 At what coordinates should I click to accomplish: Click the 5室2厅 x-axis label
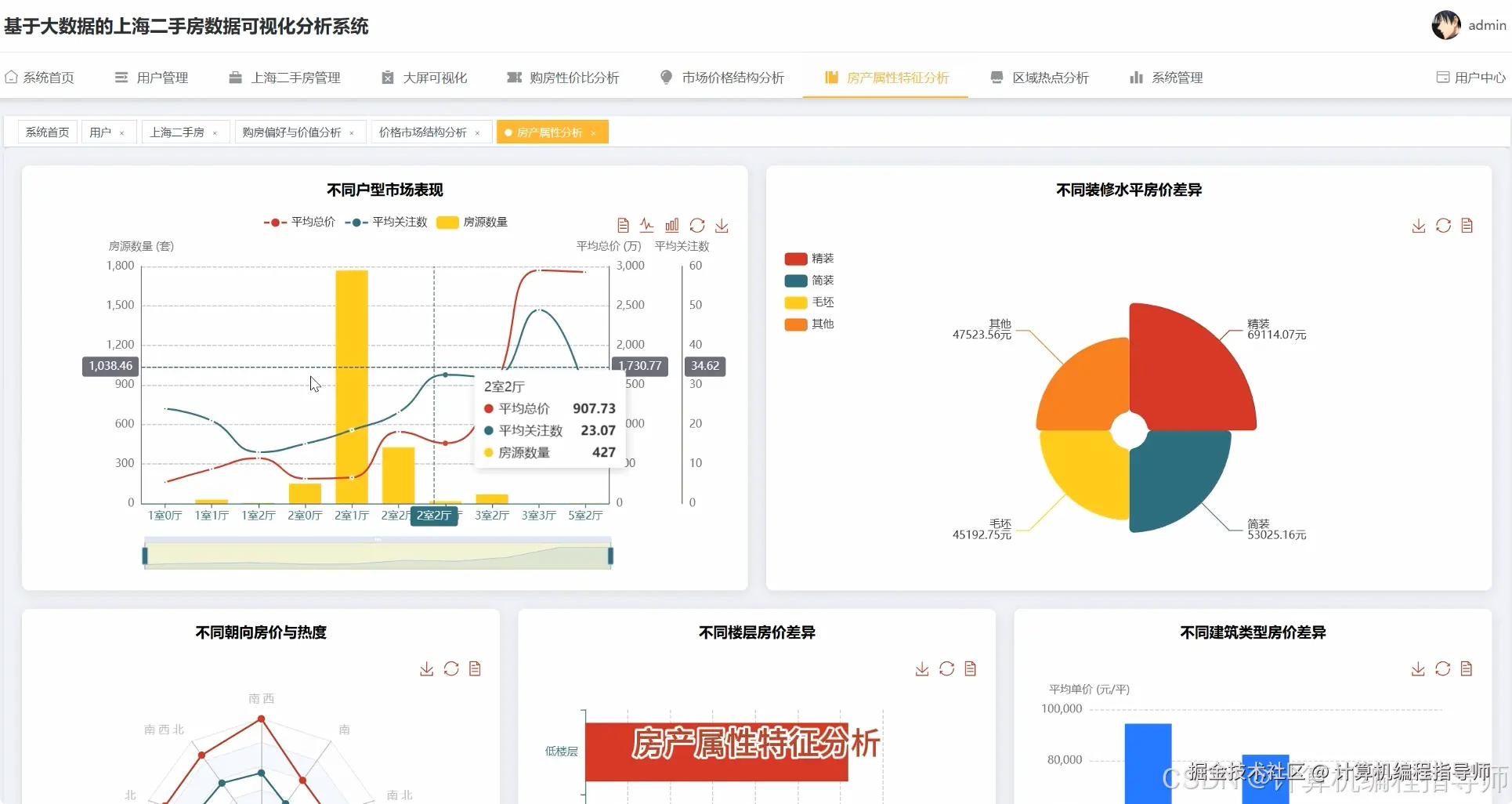[585, 516]
